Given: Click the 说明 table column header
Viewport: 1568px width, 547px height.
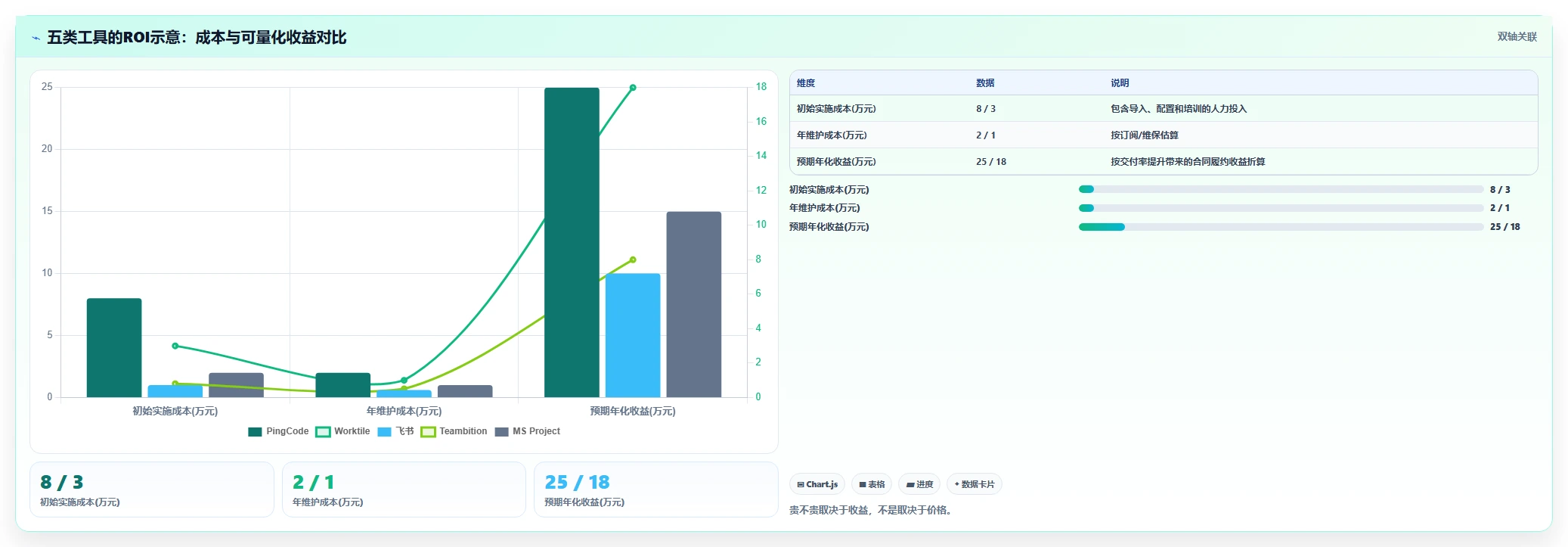Looking at the screenshot, I should [x=1120, y=83].
